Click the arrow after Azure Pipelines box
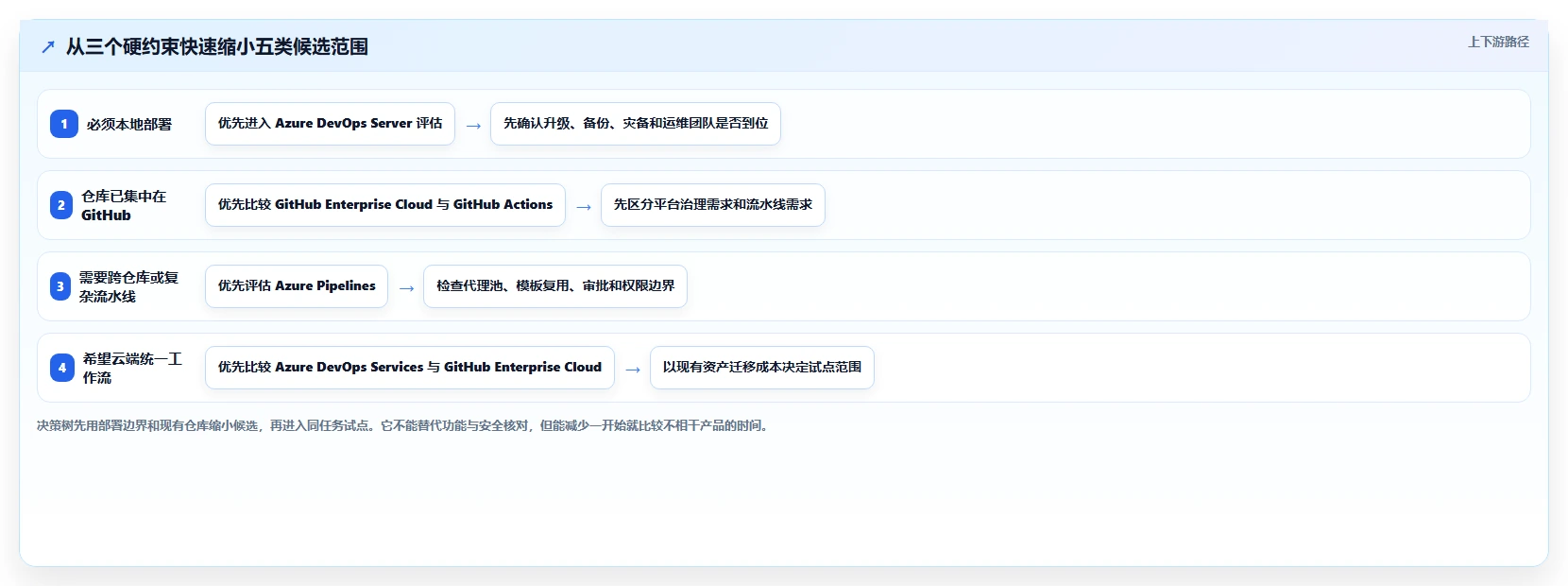The width and height of the screenshot is (1568, 586). (x=406, y=288)
